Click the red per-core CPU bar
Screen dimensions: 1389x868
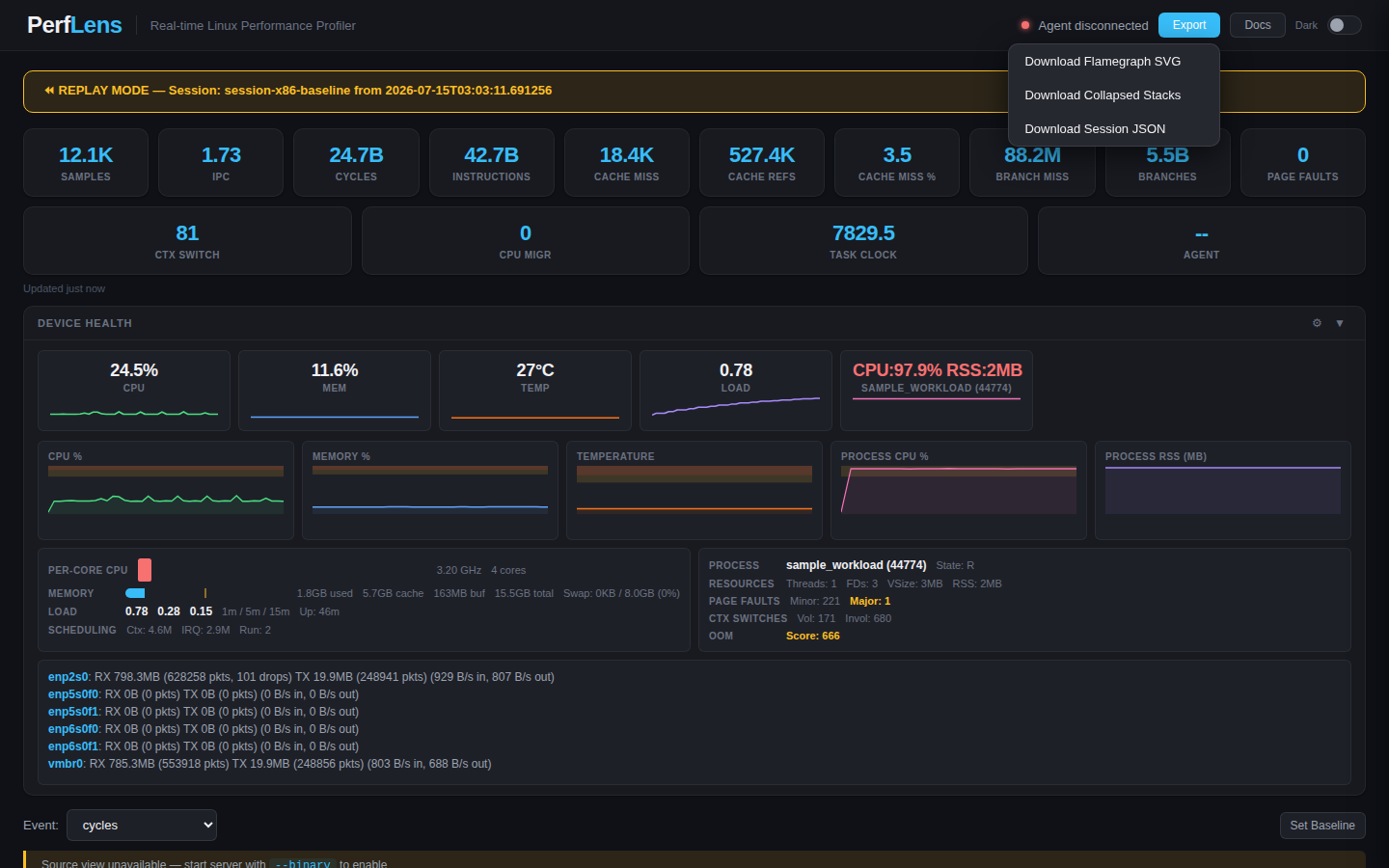(145, 570)
